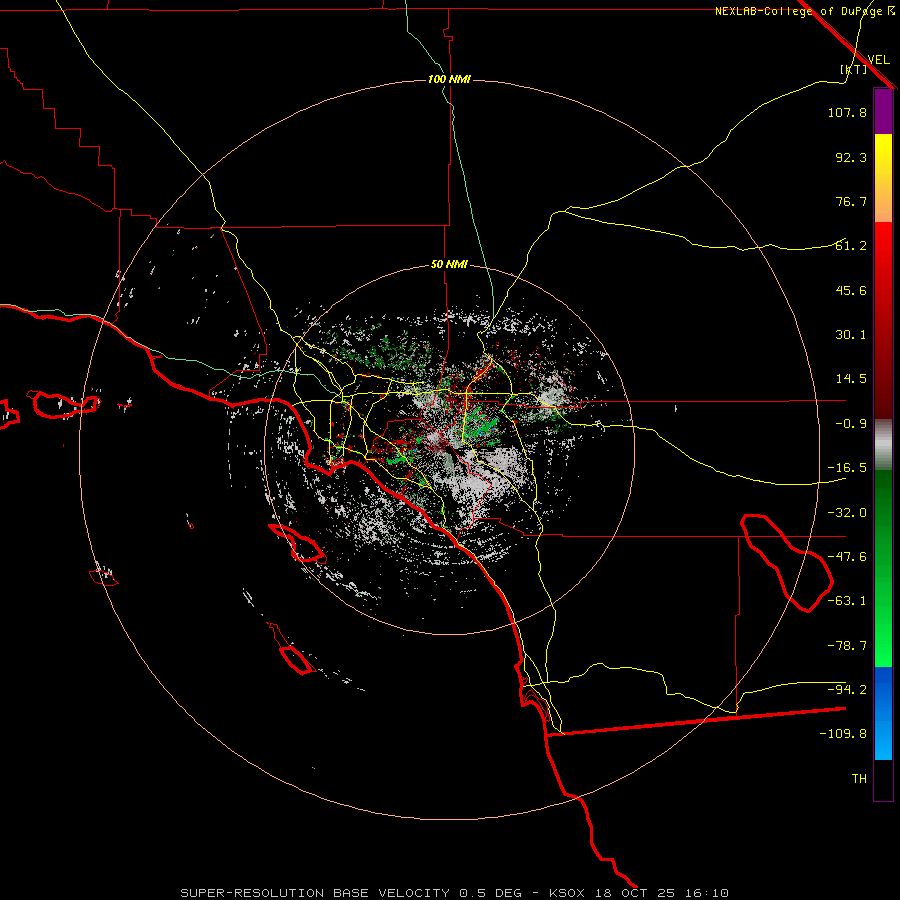Select the 45.6 scale value
This screenshot has width=900, height=900.
tap(851, 290)
